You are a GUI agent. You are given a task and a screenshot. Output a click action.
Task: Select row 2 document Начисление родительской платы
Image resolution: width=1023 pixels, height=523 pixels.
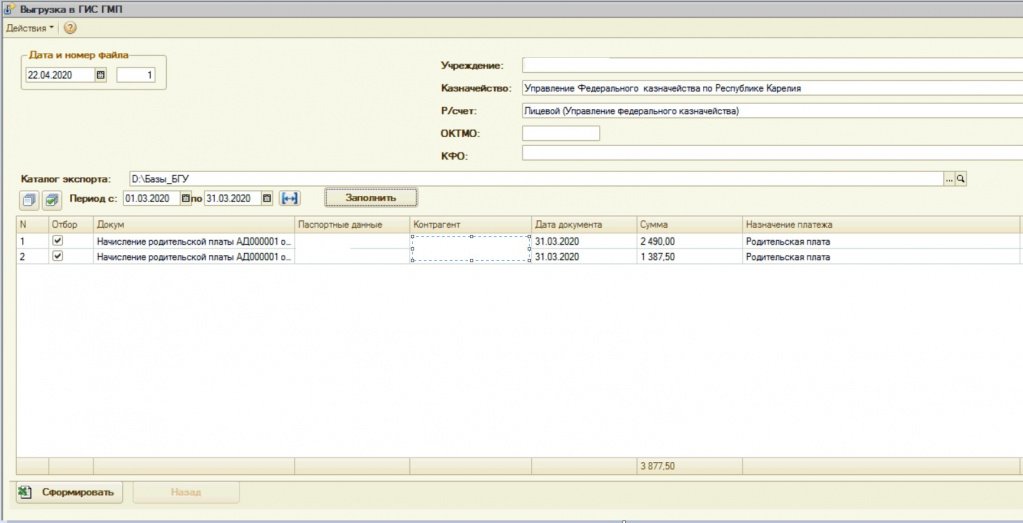tap(194, 257)
